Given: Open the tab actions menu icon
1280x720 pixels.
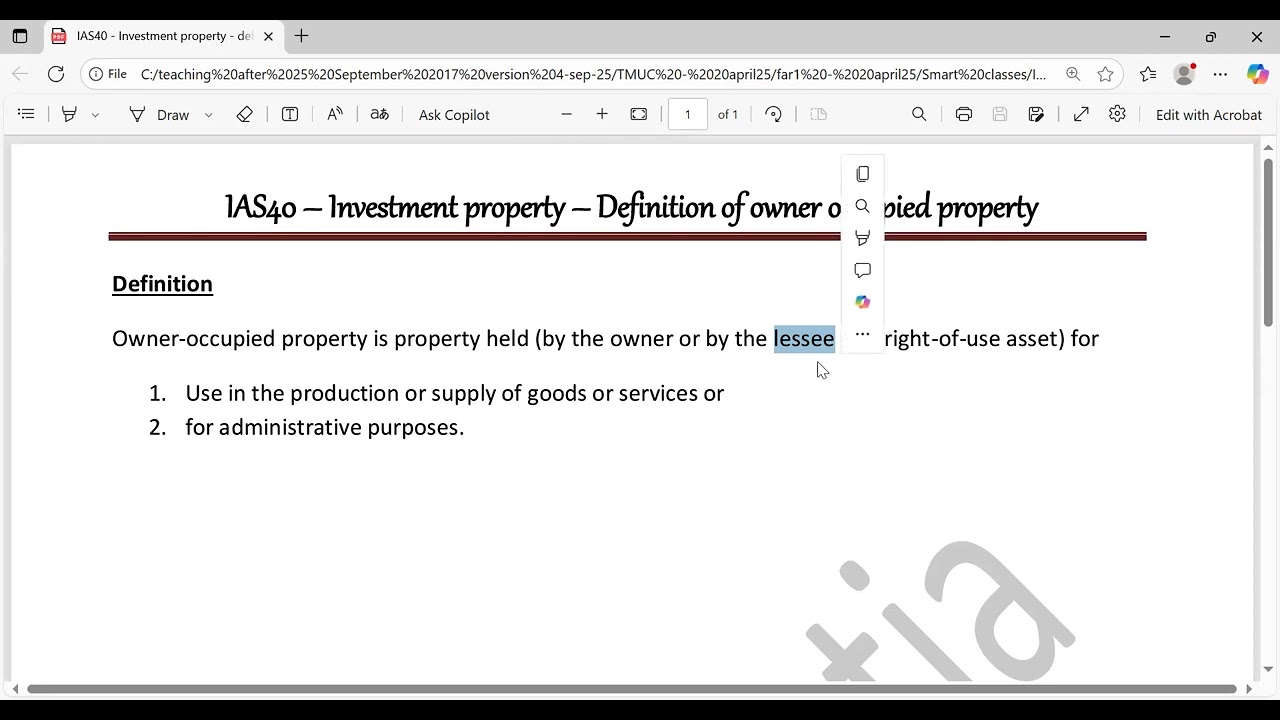Looking at the screenshot, I should (19, 36).
